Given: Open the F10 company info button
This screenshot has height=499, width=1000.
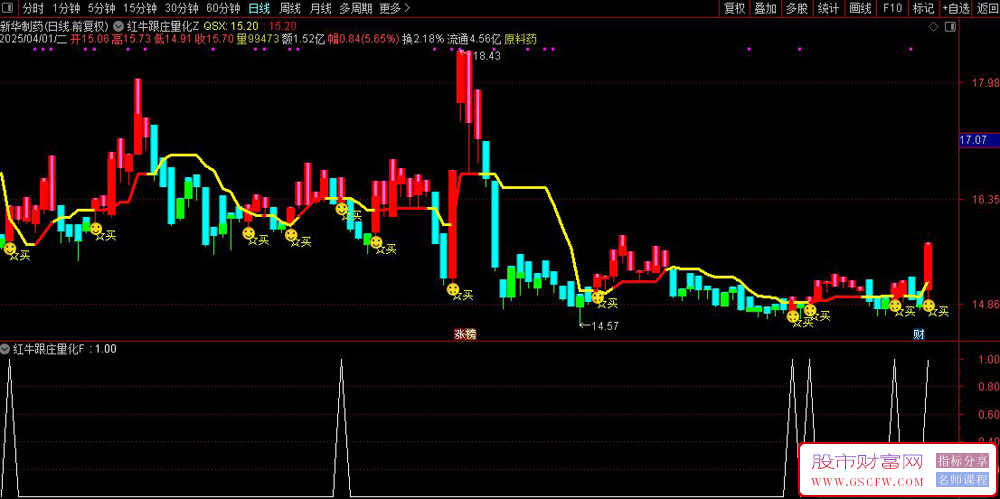Looking at the screenshot, I should [x=892, y=8].
